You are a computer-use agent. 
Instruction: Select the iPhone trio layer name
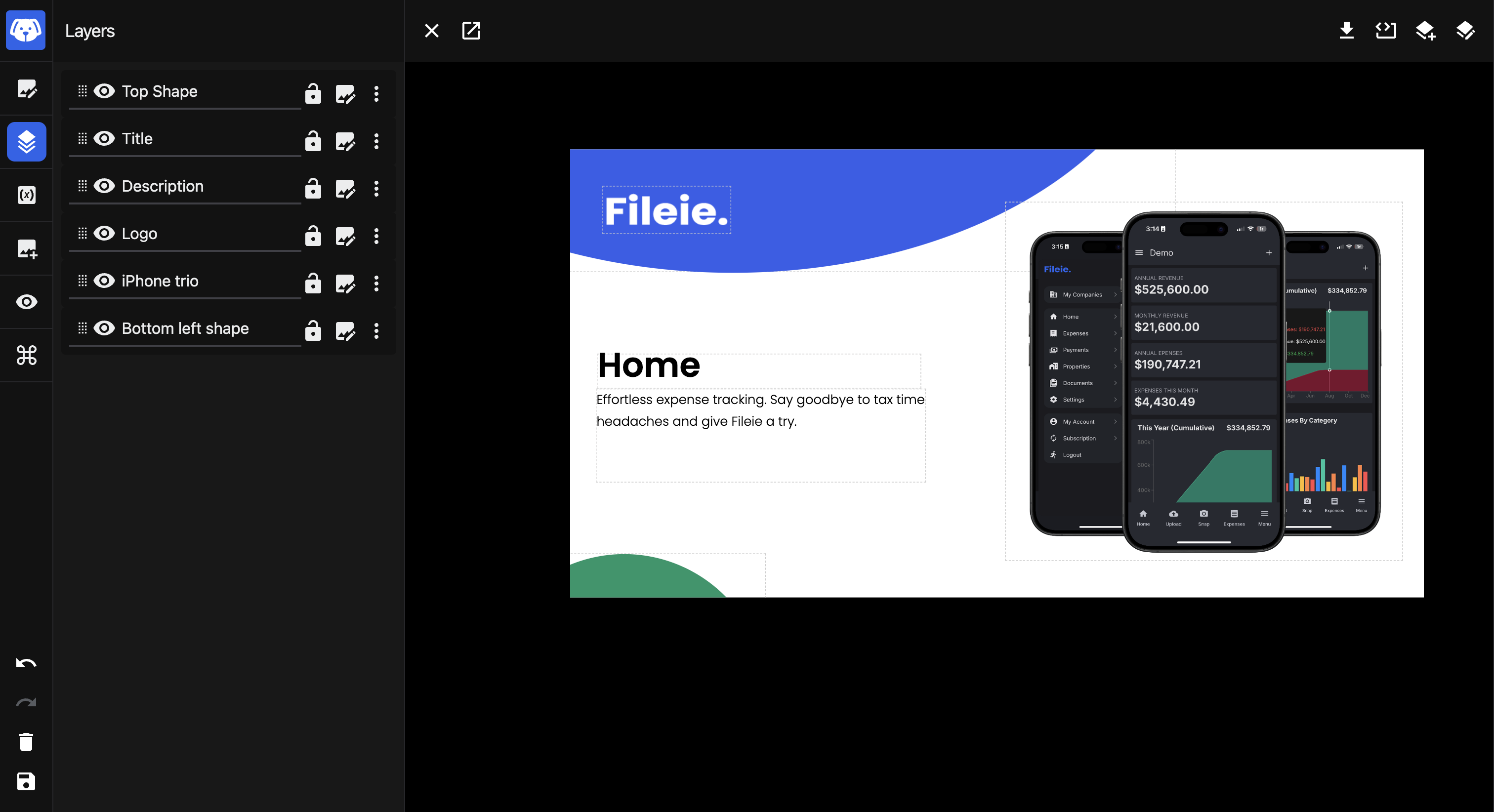(x=160, y=282)
